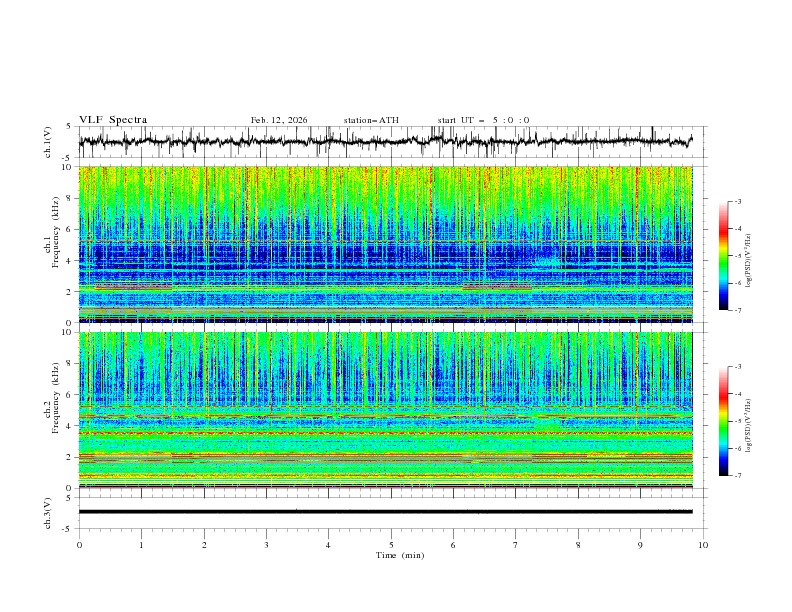Click the ch.2 spectrogram plot
The width and height of the screenshot is (792, 612).
(x=385, y=410)
